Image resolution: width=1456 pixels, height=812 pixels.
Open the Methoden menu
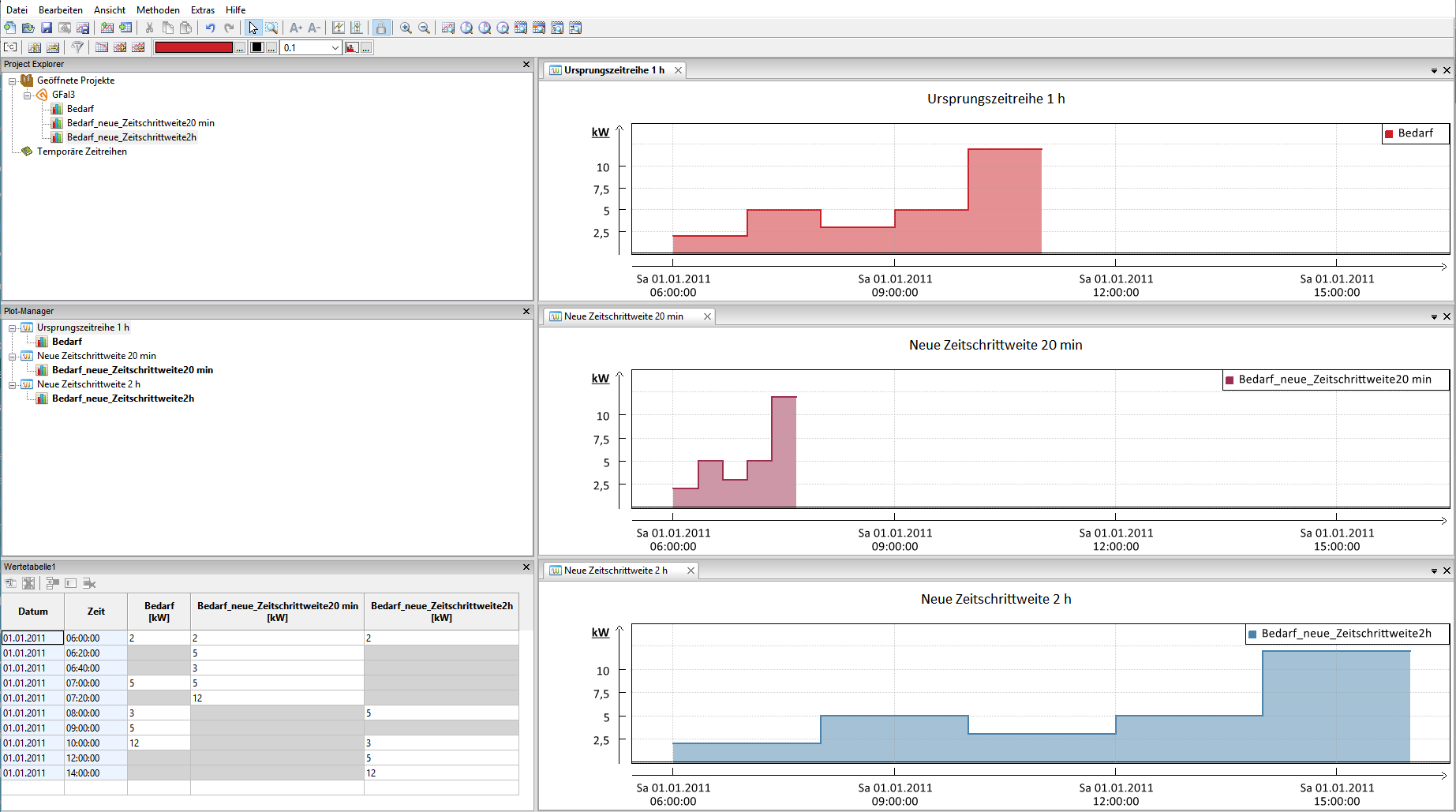(158, 10)
